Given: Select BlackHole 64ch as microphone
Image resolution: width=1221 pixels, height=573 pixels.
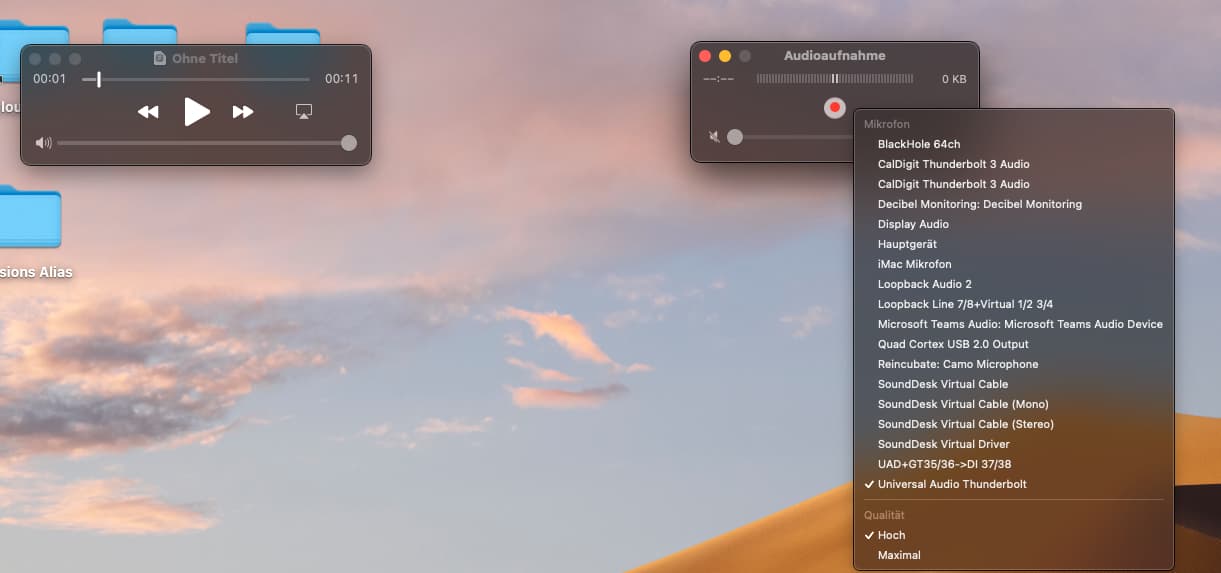Looking at the screenshot, I should [918, 144].
